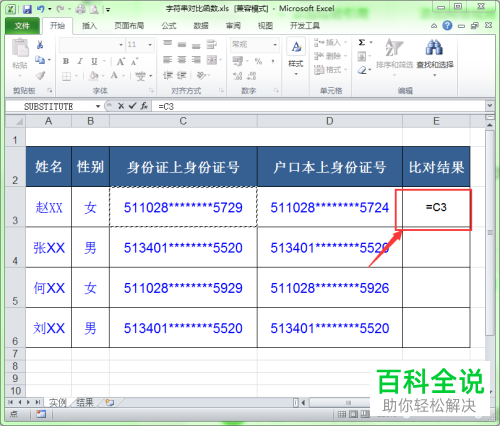Cancel formula entry with X button
Image resolution: width=500 pixels, height=426 pixels.
point(121,106)
